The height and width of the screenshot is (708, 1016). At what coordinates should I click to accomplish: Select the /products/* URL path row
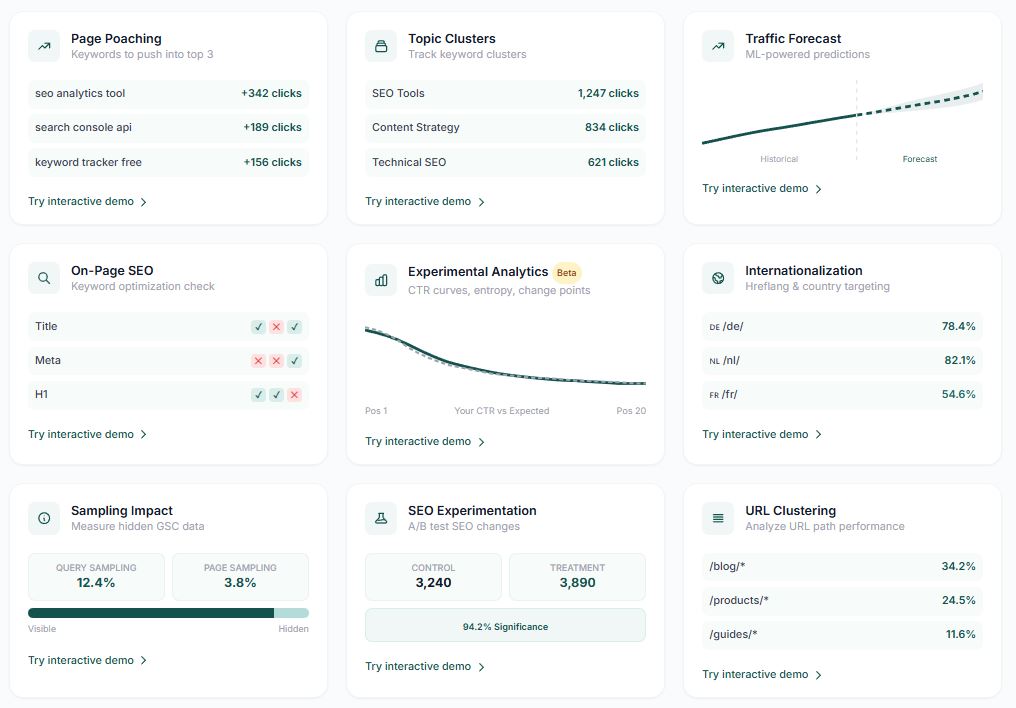point(842,600)
